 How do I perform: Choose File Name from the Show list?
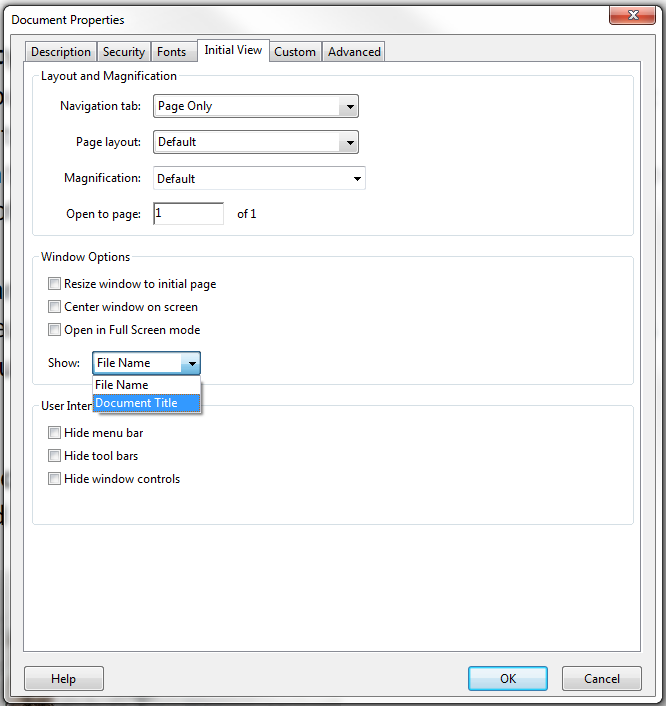[x=146, y=385]
